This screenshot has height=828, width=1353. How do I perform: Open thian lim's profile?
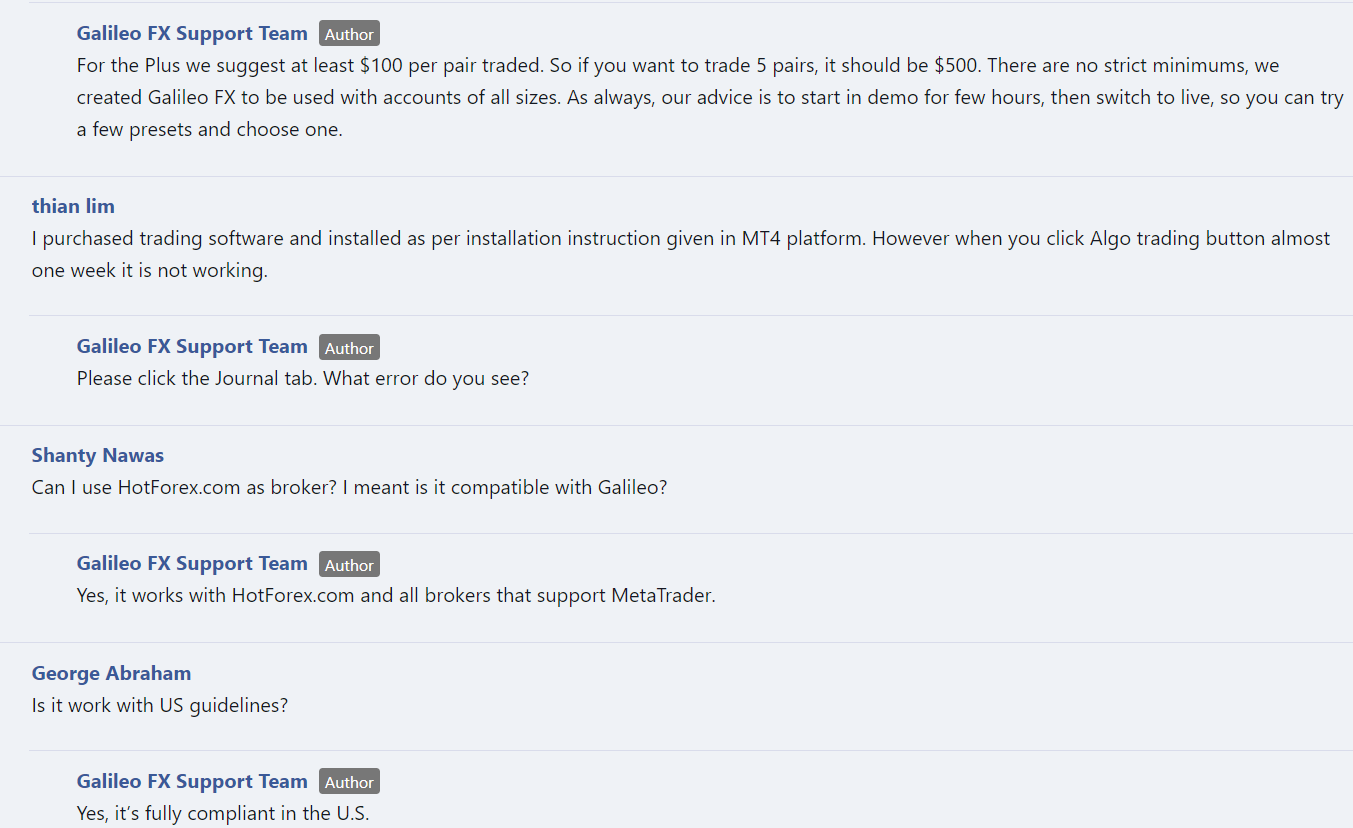click(x=73, y=207)
